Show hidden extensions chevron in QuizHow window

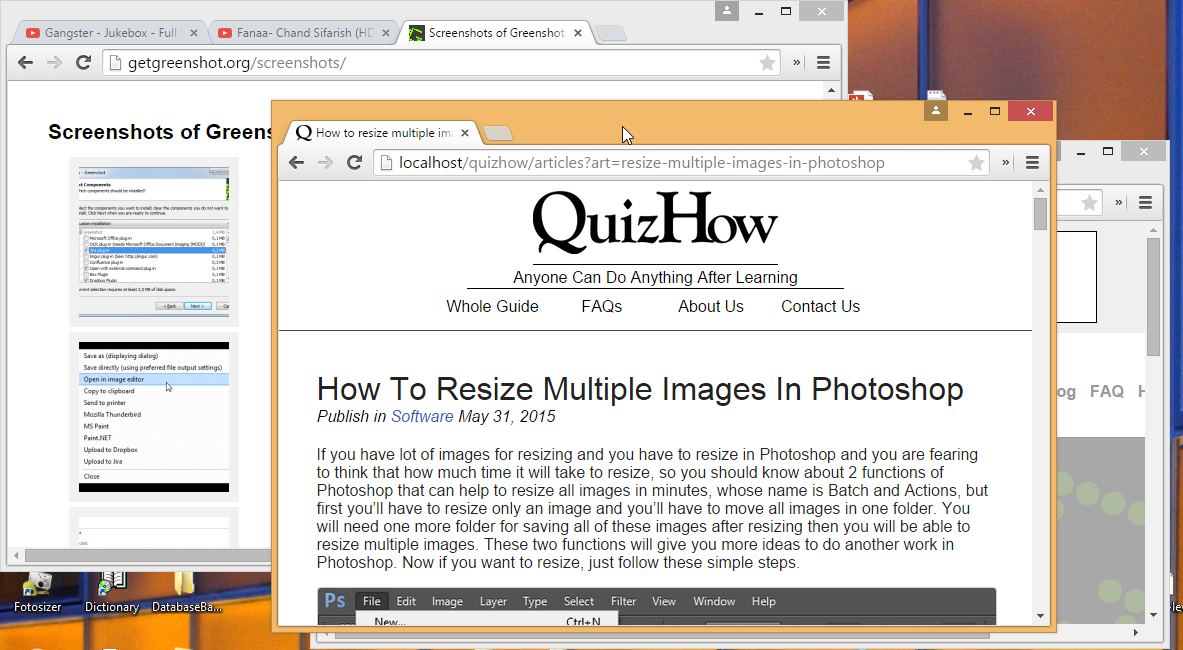click(x=1006, y=163)
